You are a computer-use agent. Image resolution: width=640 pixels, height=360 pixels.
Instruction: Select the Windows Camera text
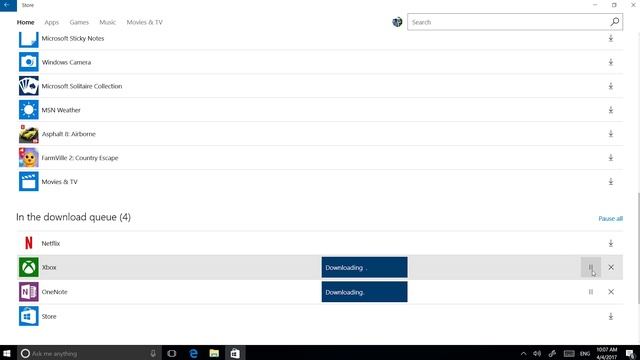[66, 62]
